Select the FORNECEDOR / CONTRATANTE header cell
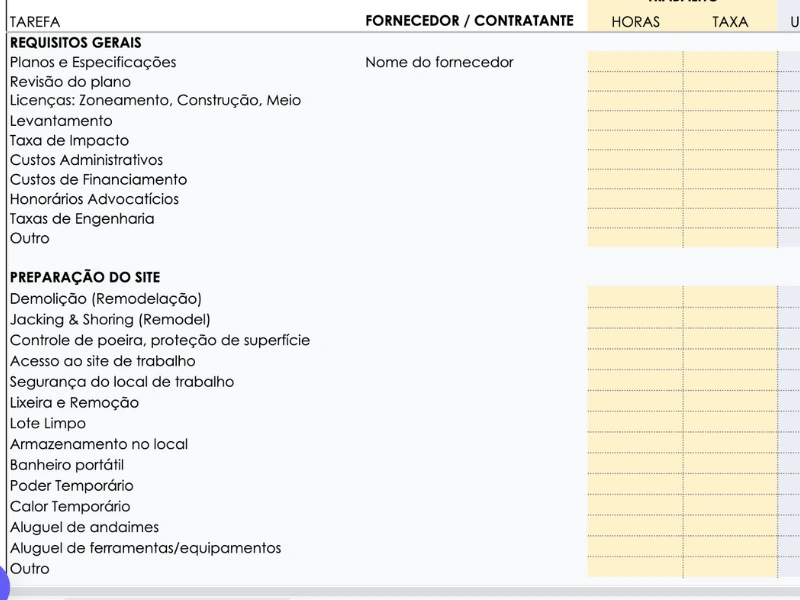 pos(469,21)
